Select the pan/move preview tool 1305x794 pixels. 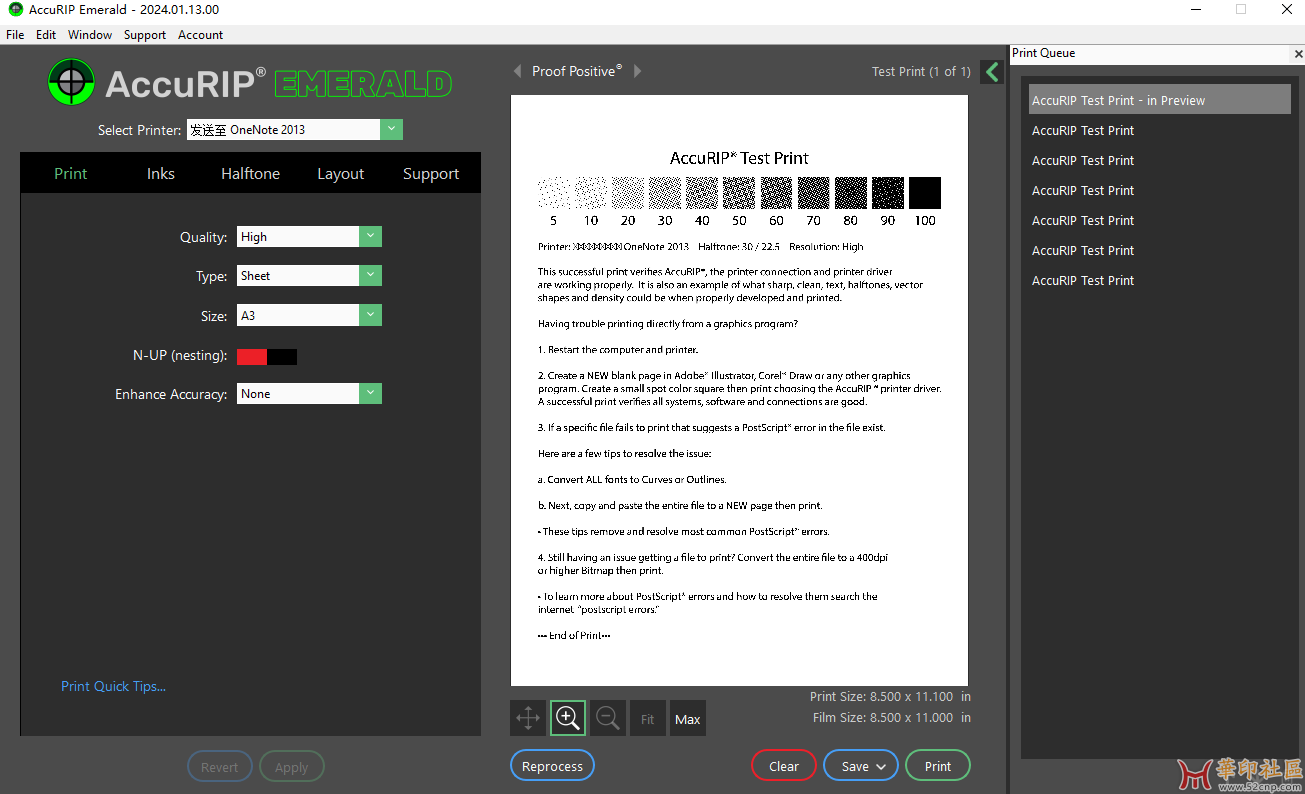(528, 718)
